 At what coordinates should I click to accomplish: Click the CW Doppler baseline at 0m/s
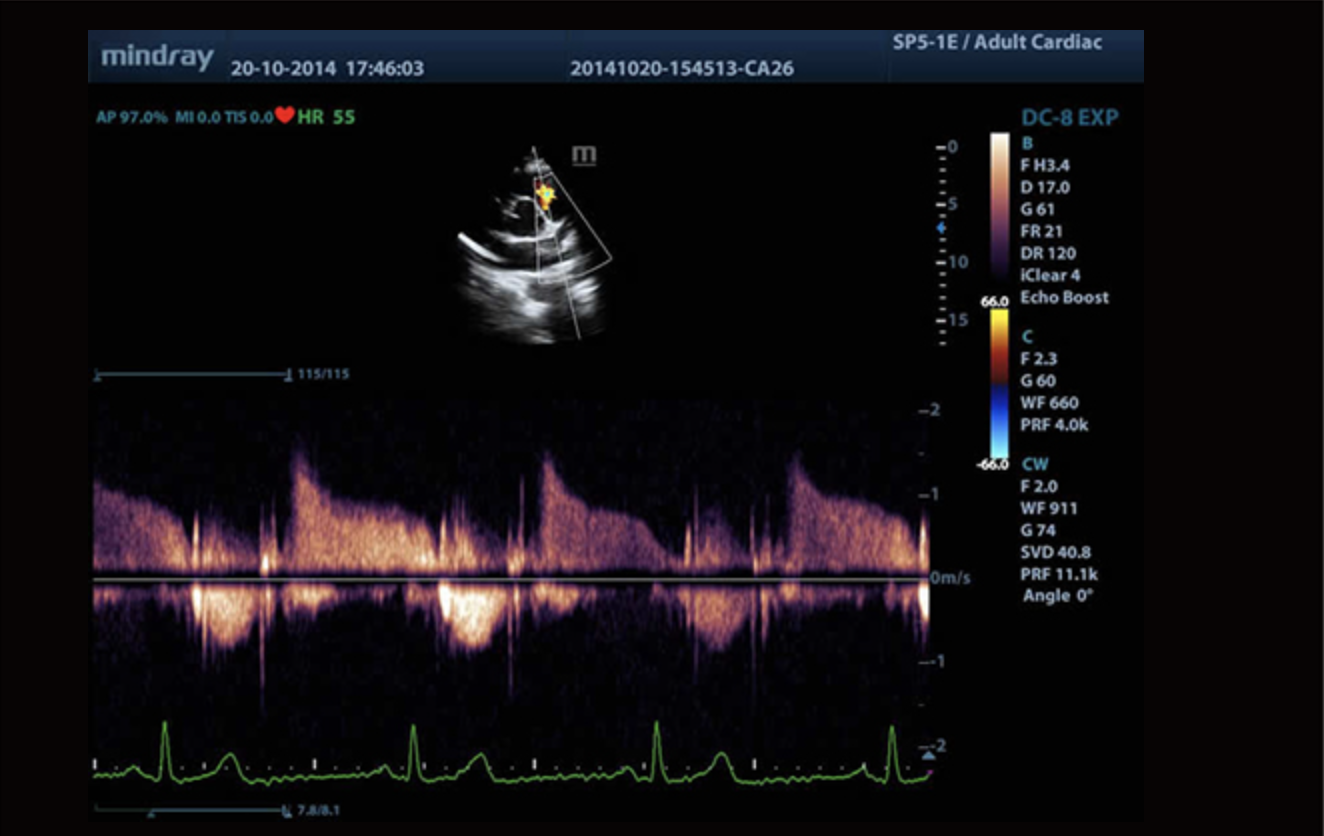(511, 579)
